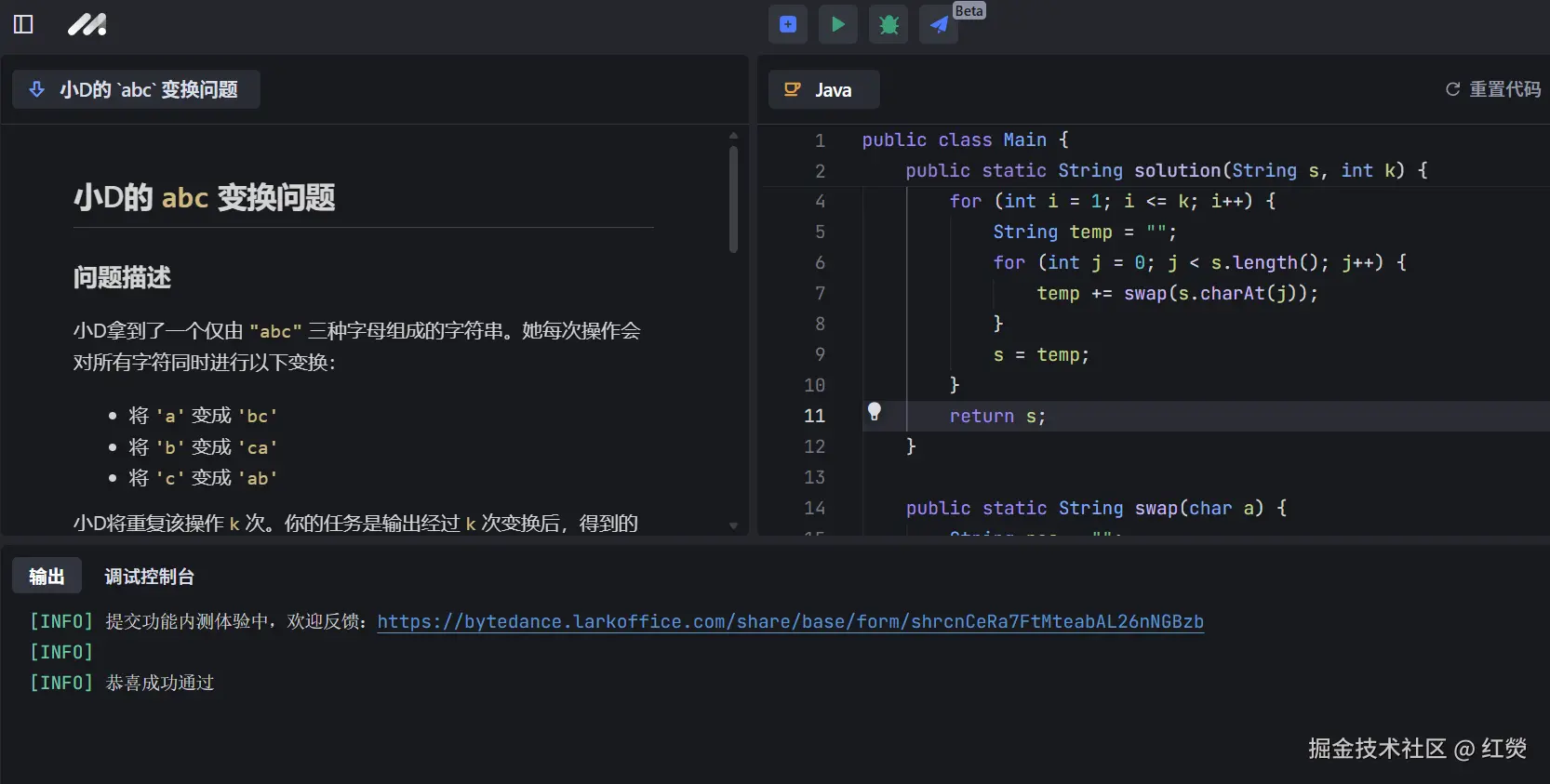Click the 重置代码 reset code button
Screen dimensions: 1550x784
click(1503, 89)
